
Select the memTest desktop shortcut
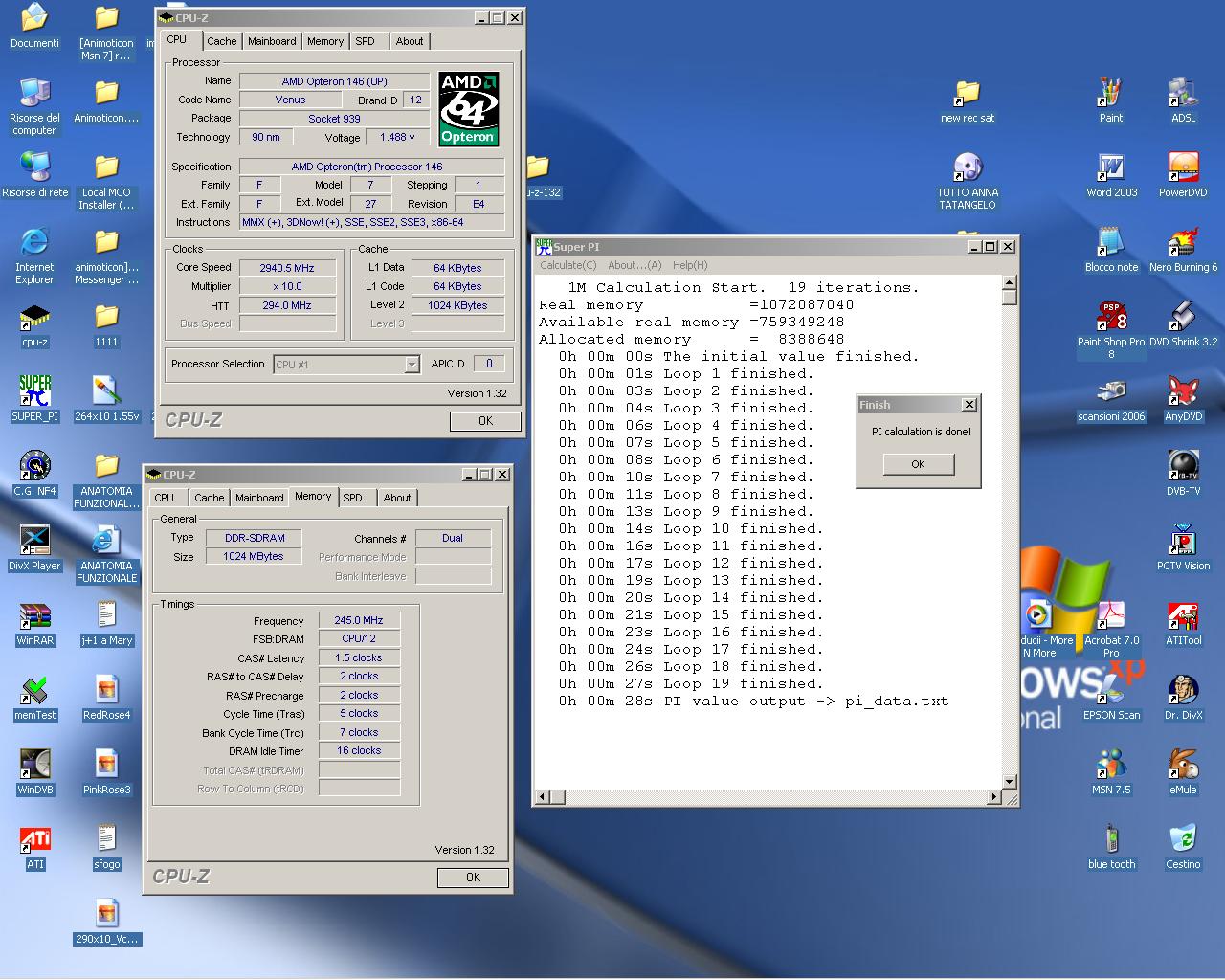pos(34,698)
